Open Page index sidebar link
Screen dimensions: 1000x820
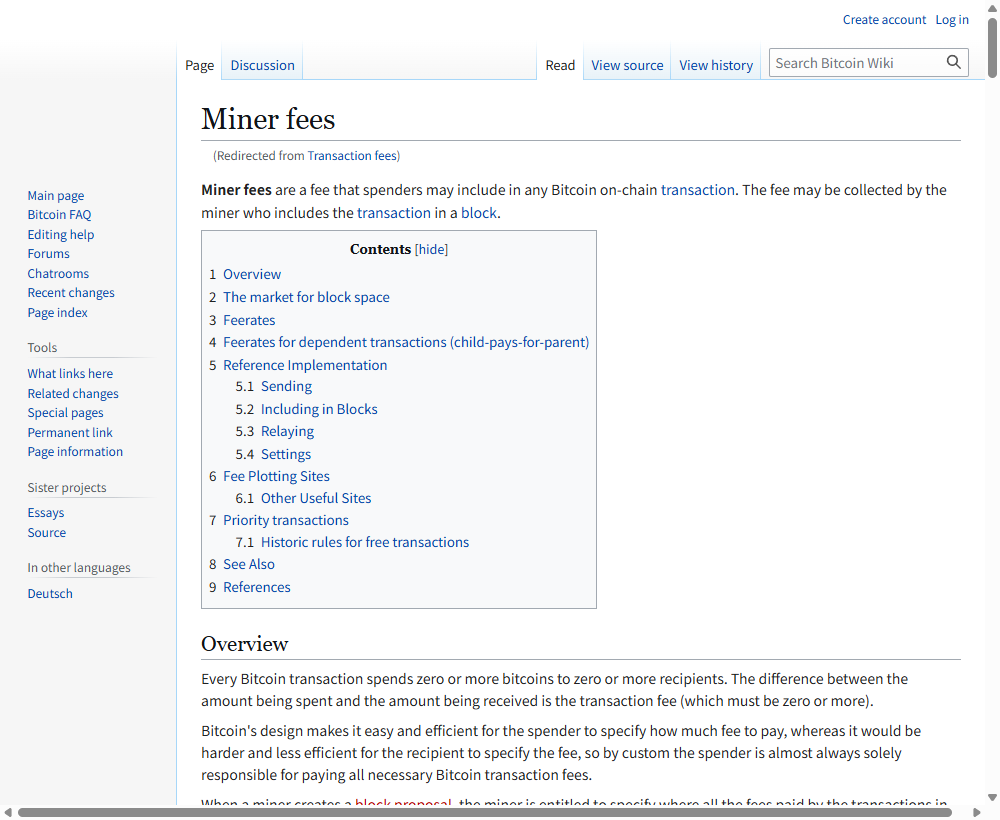pyautogui.click(x=57, y=312)
